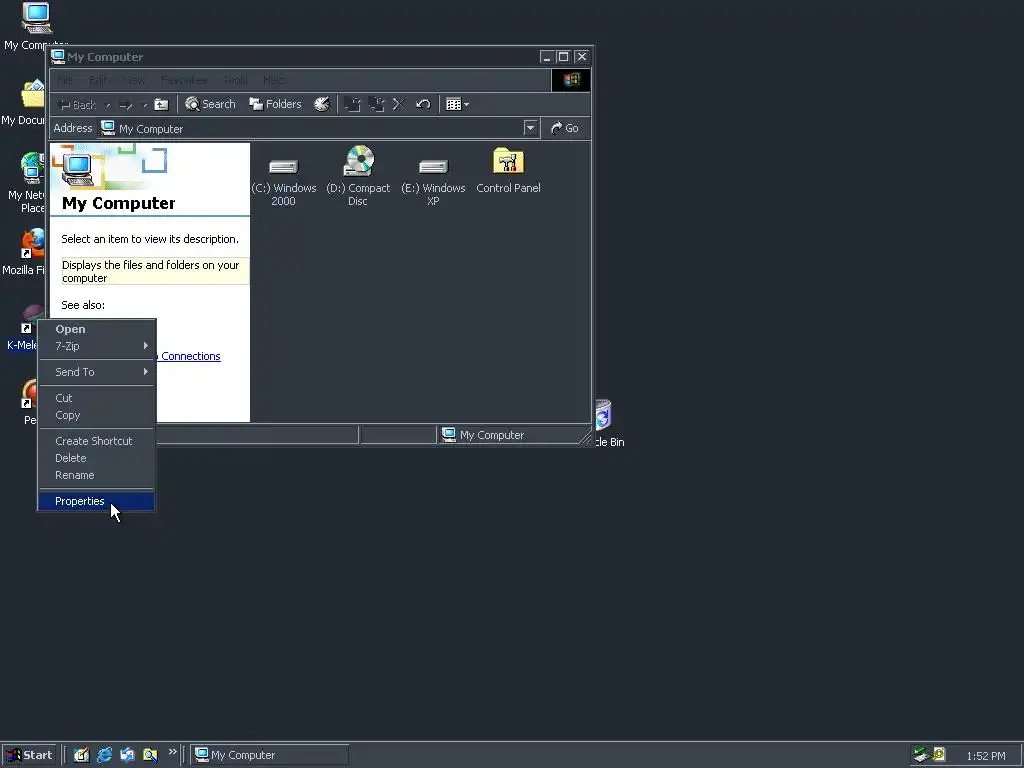
Task: Click the Up folder toolbar icon
Action: click(x=161, y=104)
